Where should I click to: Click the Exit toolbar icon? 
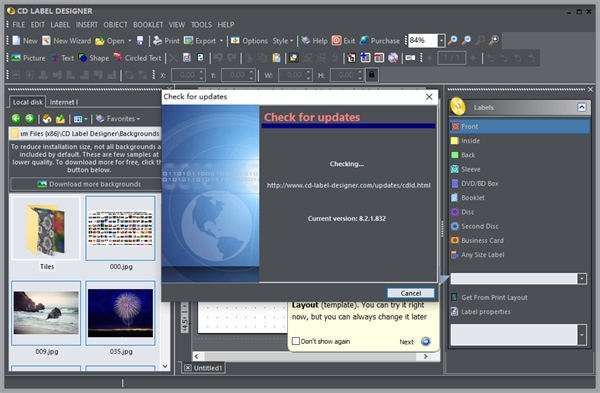click(336, 41)
